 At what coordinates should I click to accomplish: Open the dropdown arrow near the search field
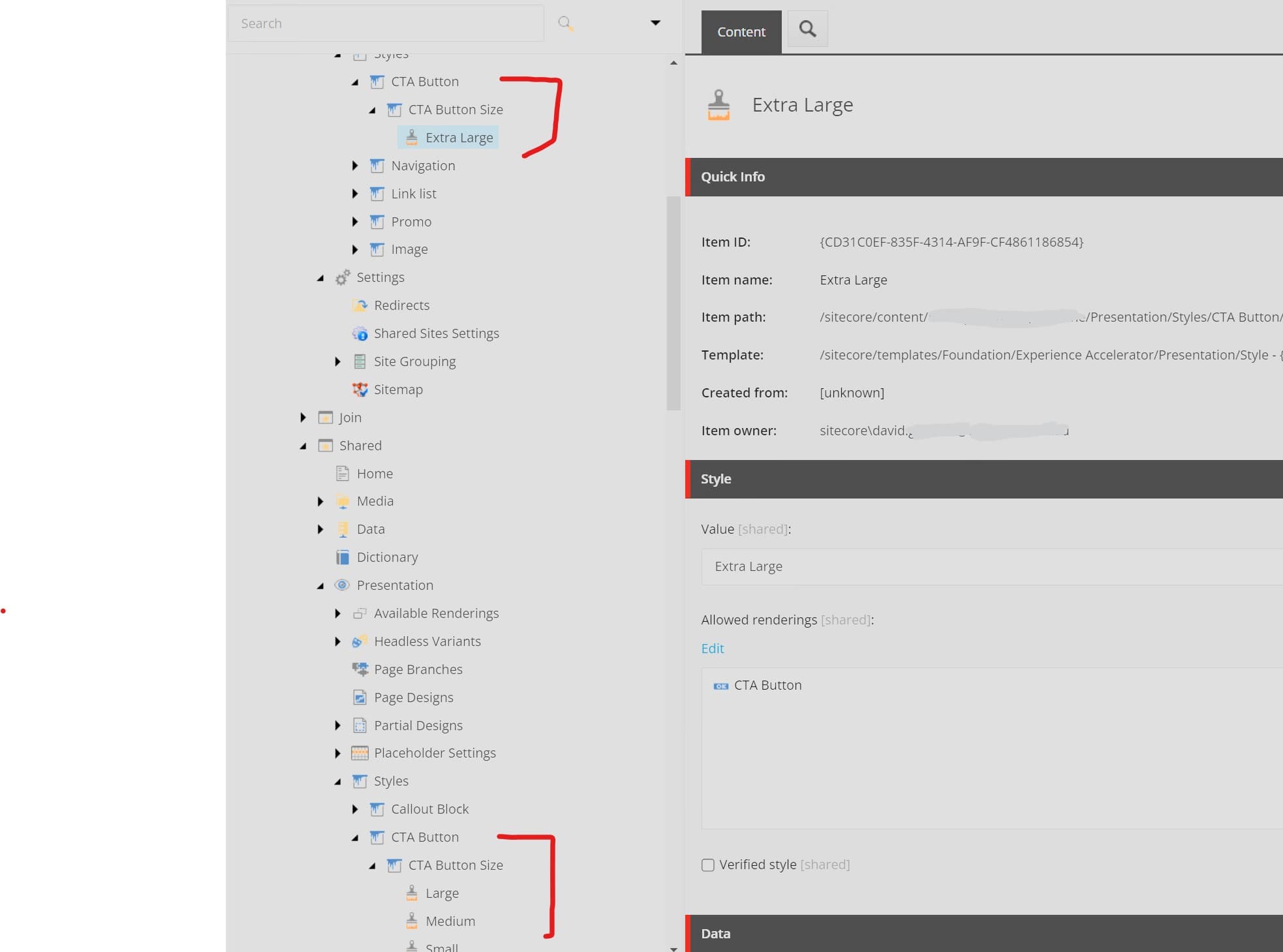pos(655,22)
